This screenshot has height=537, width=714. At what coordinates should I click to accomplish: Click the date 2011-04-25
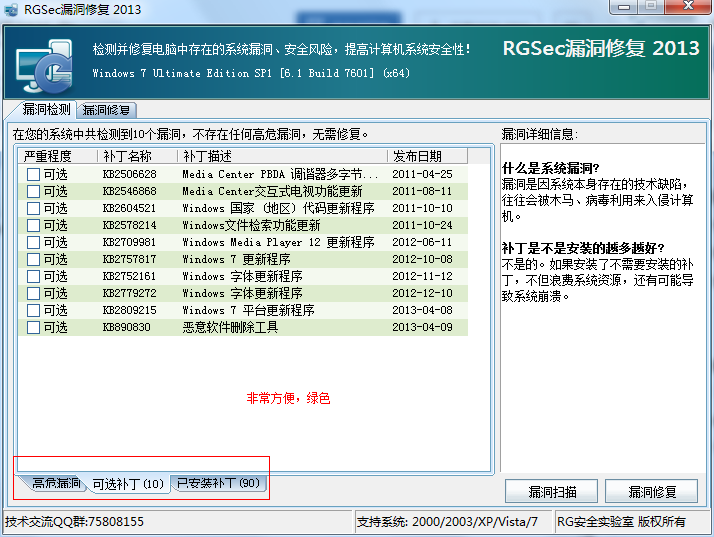422,174
